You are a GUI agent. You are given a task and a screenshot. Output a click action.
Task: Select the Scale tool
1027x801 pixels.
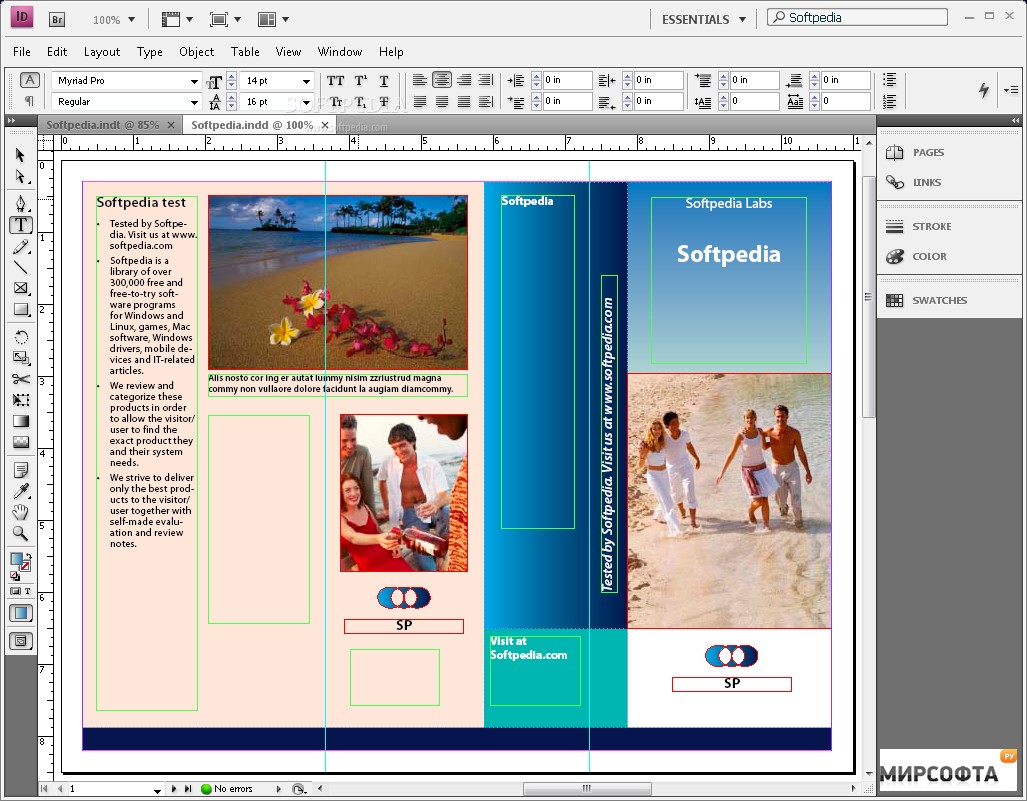tap(20, 358)
